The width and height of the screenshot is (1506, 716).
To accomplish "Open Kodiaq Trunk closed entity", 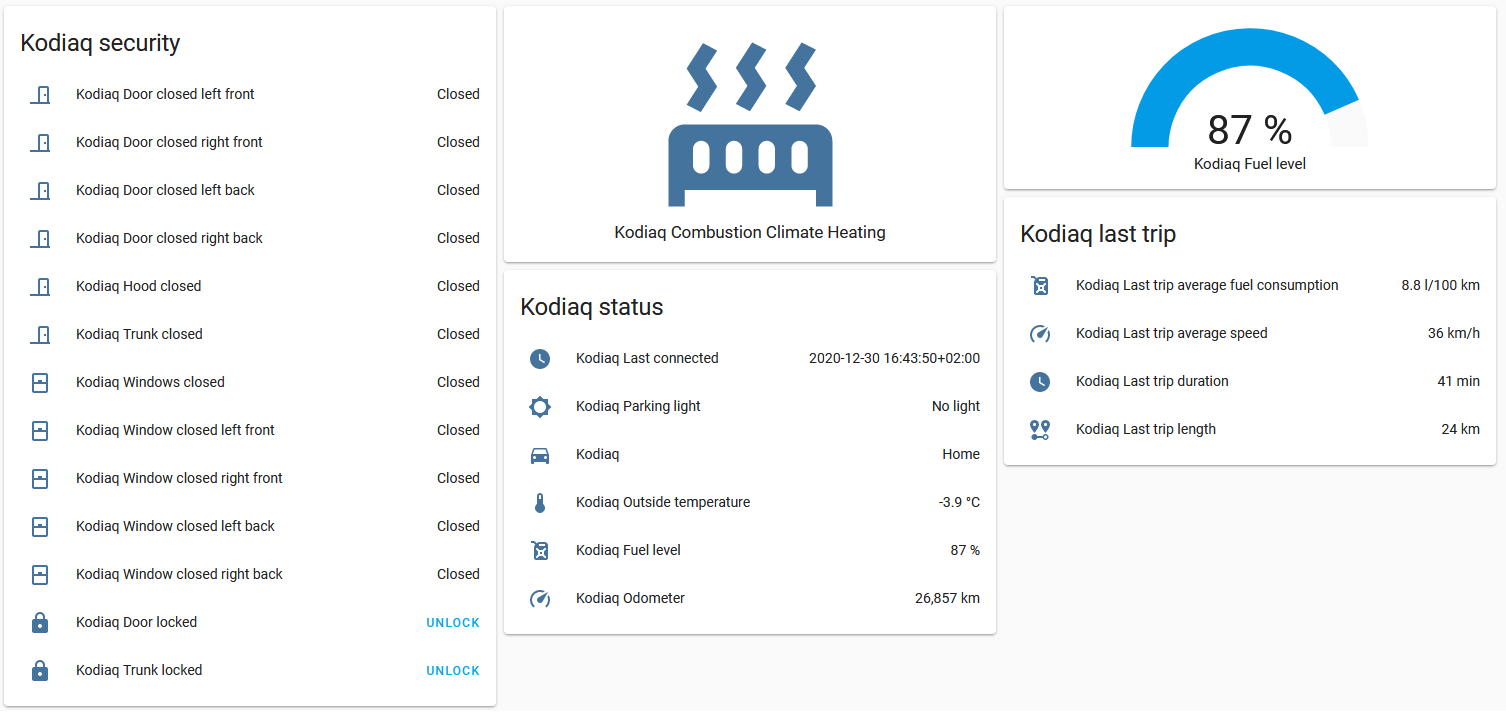I will pyautogui.click(x=139, y=334).
